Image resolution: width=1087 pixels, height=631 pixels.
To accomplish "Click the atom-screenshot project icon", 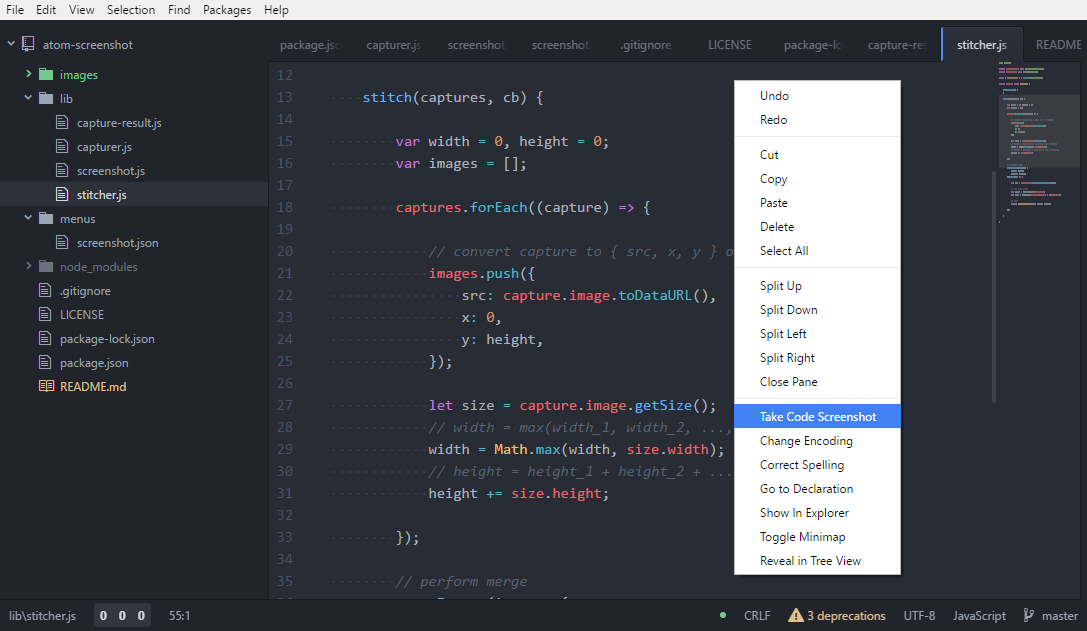I will point(29,44).
